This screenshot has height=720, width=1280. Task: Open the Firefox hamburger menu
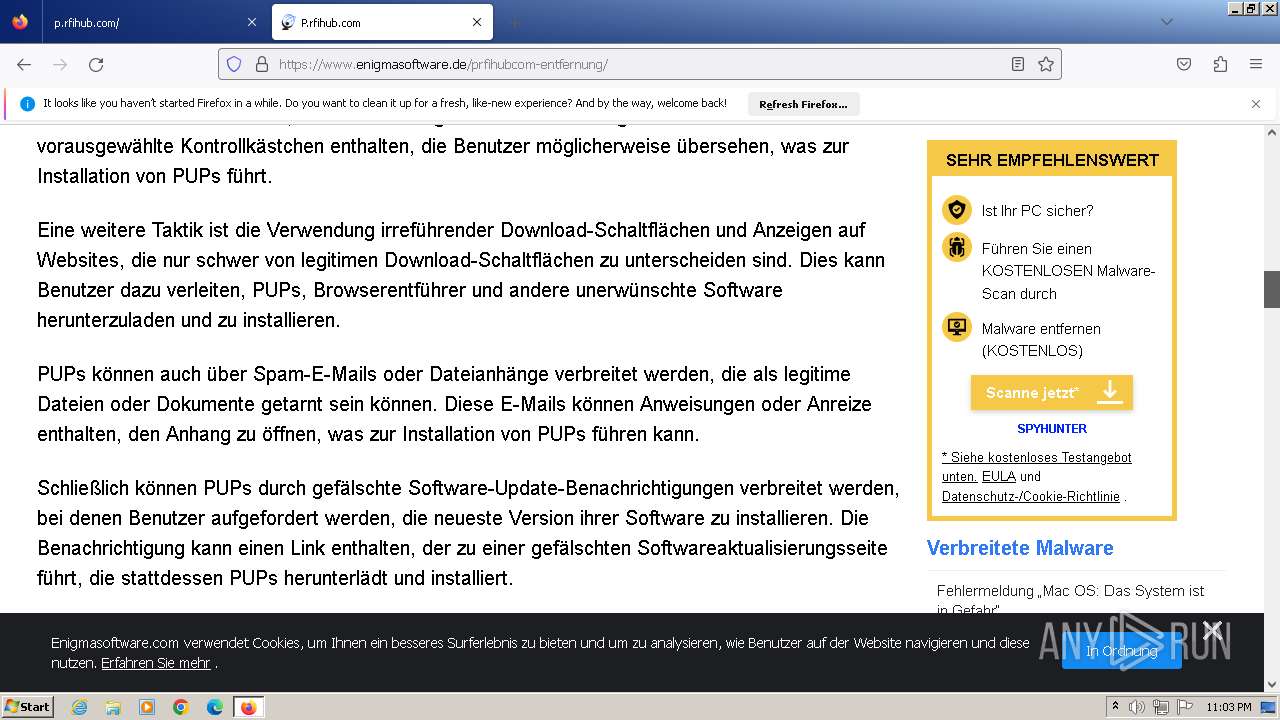pos(1256,64)
